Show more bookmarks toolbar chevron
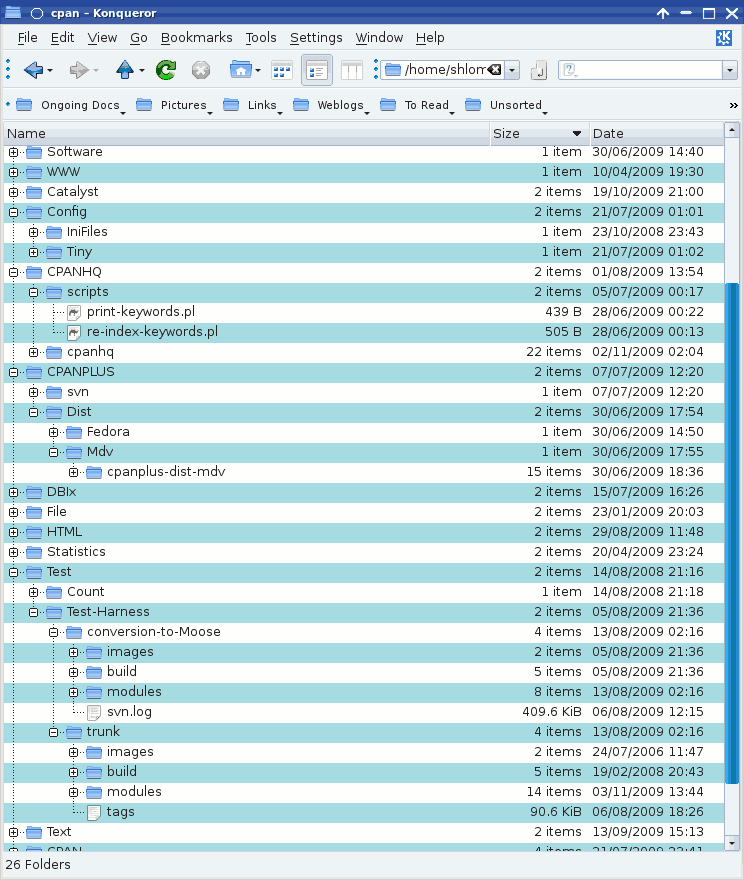The image size is (744, 880). coord(733,106)
